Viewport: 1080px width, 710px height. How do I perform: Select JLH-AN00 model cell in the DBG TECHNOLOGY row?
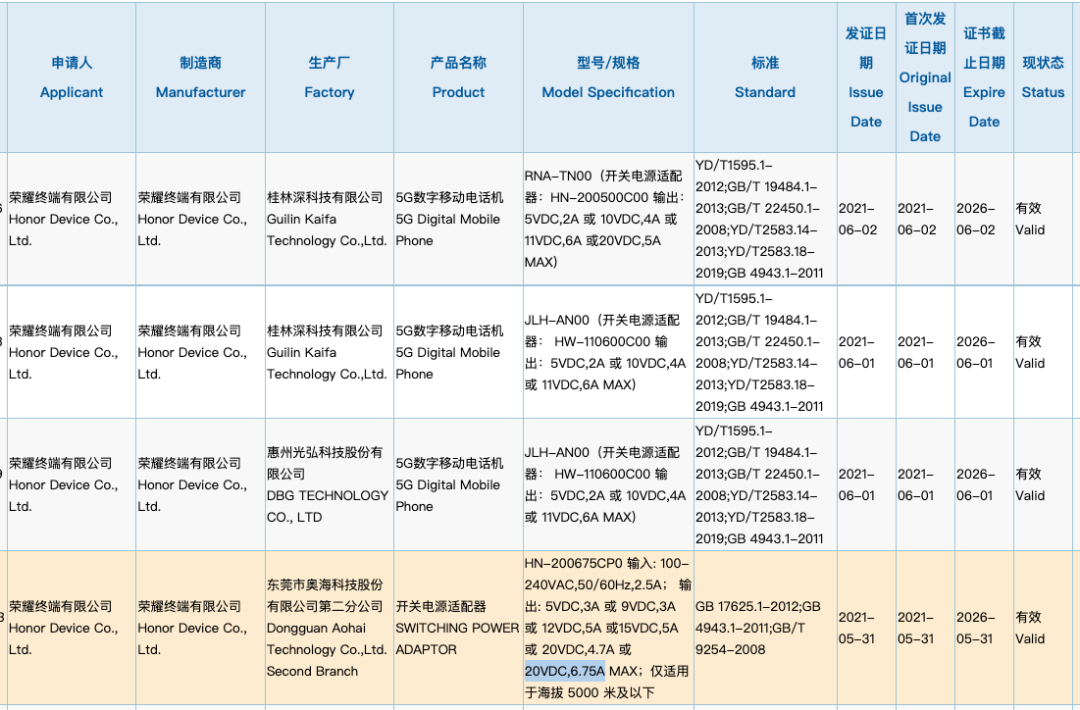point(608,484)
